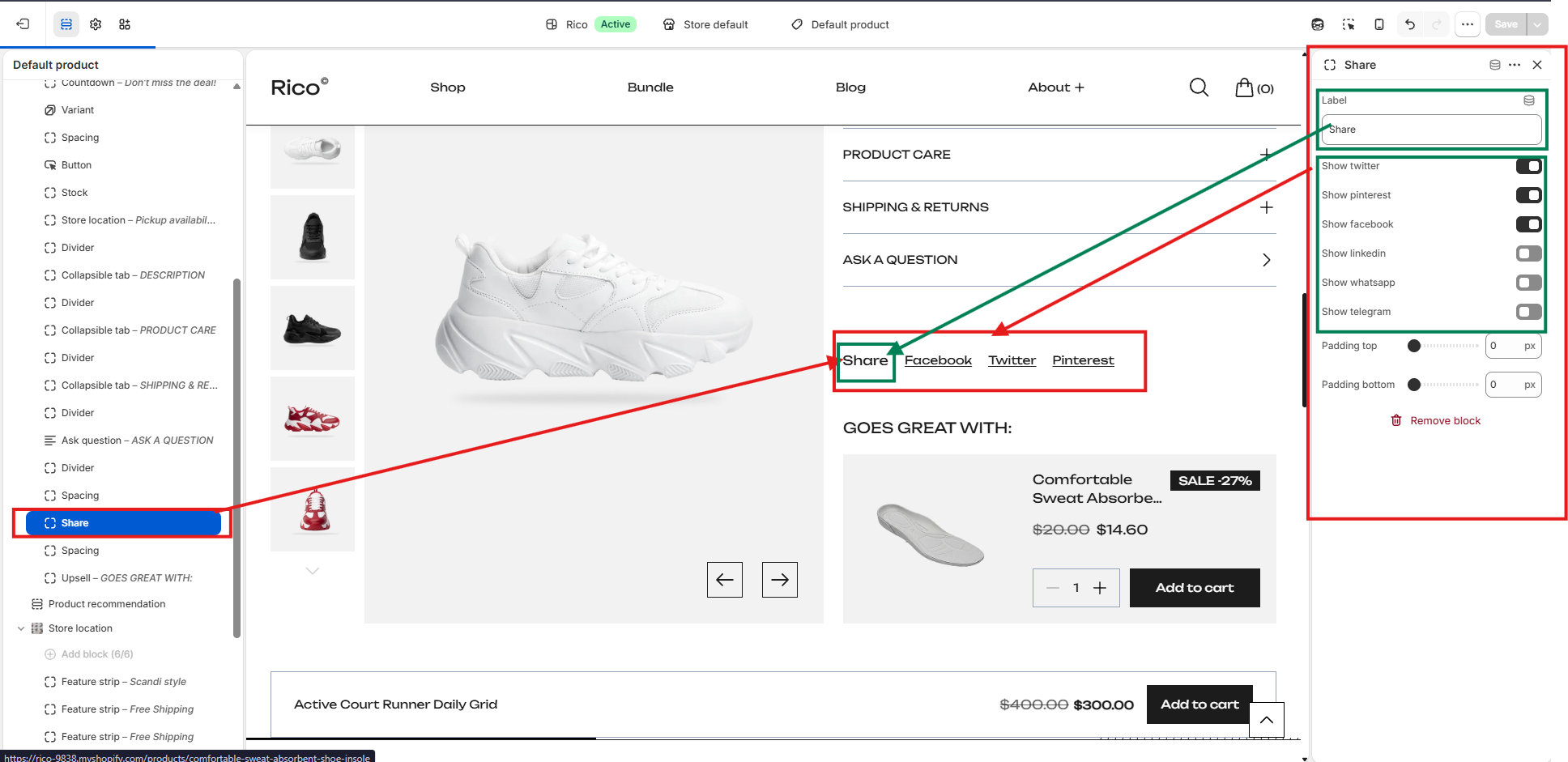Image resolution: width=1568 pixels, height=762 pixels.
Task: Open Store default market selector
Action: pos(705,24)
